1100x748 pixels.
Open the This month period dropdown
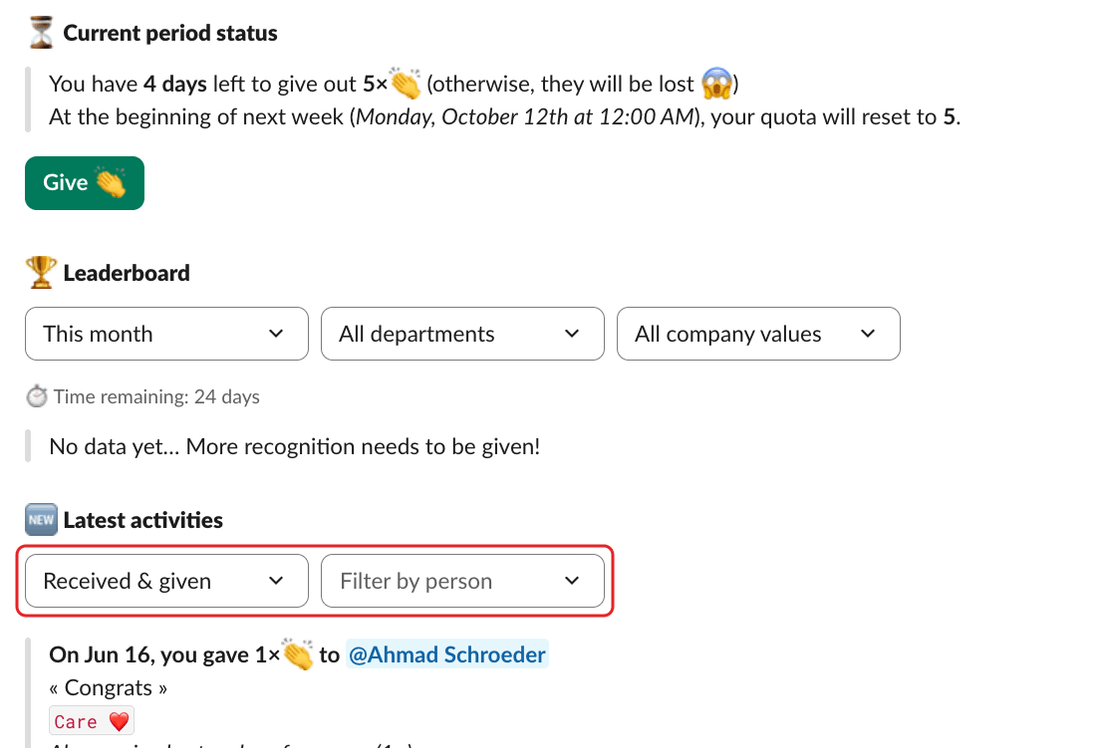[x=167, y=334]
